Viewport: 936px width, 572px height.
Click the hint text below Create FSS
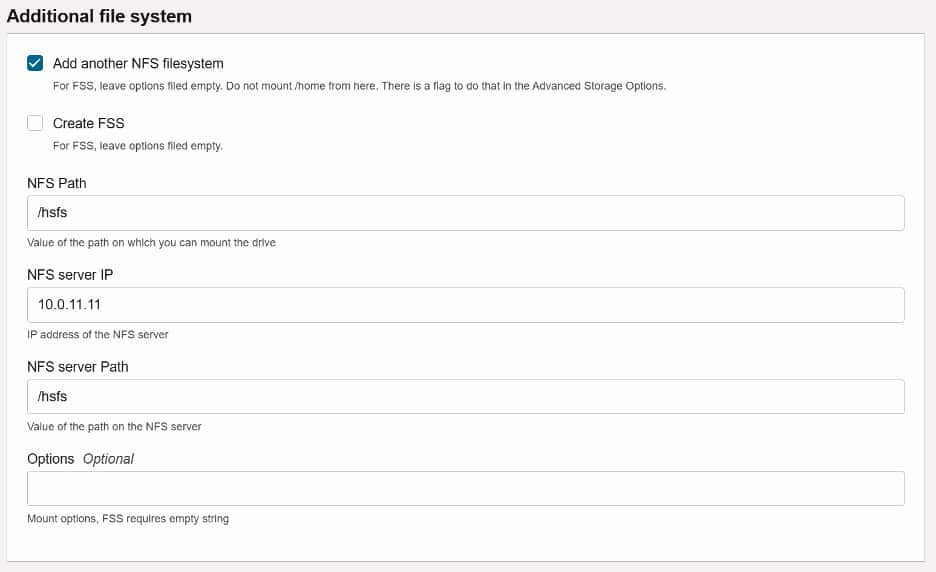click(138, 146)
